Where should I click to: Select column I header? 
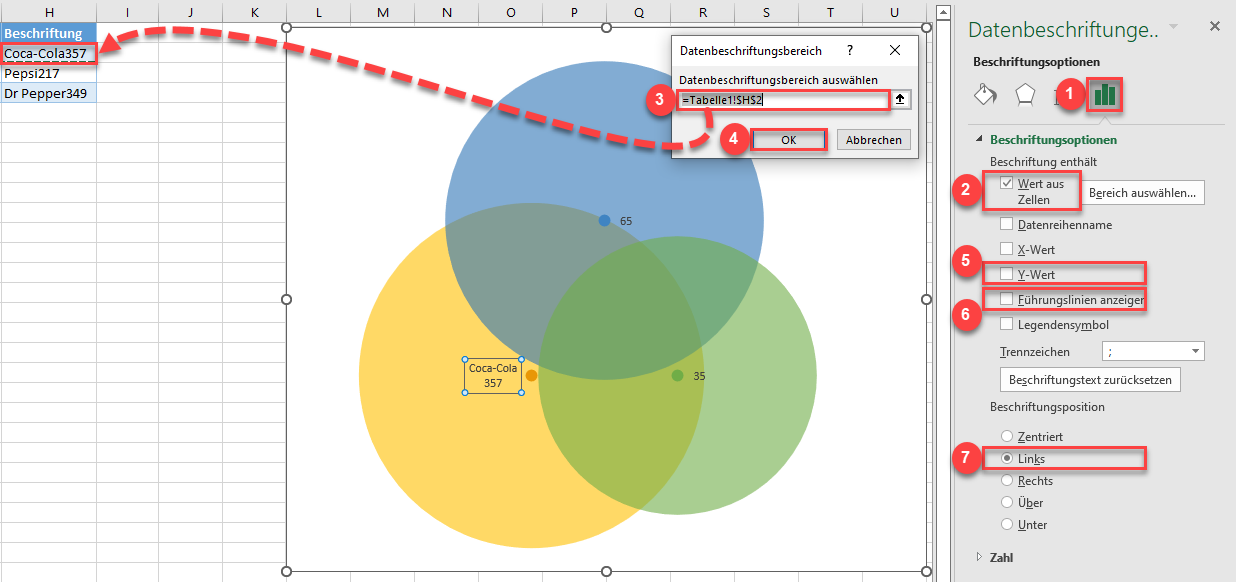[x=127, y=11]
